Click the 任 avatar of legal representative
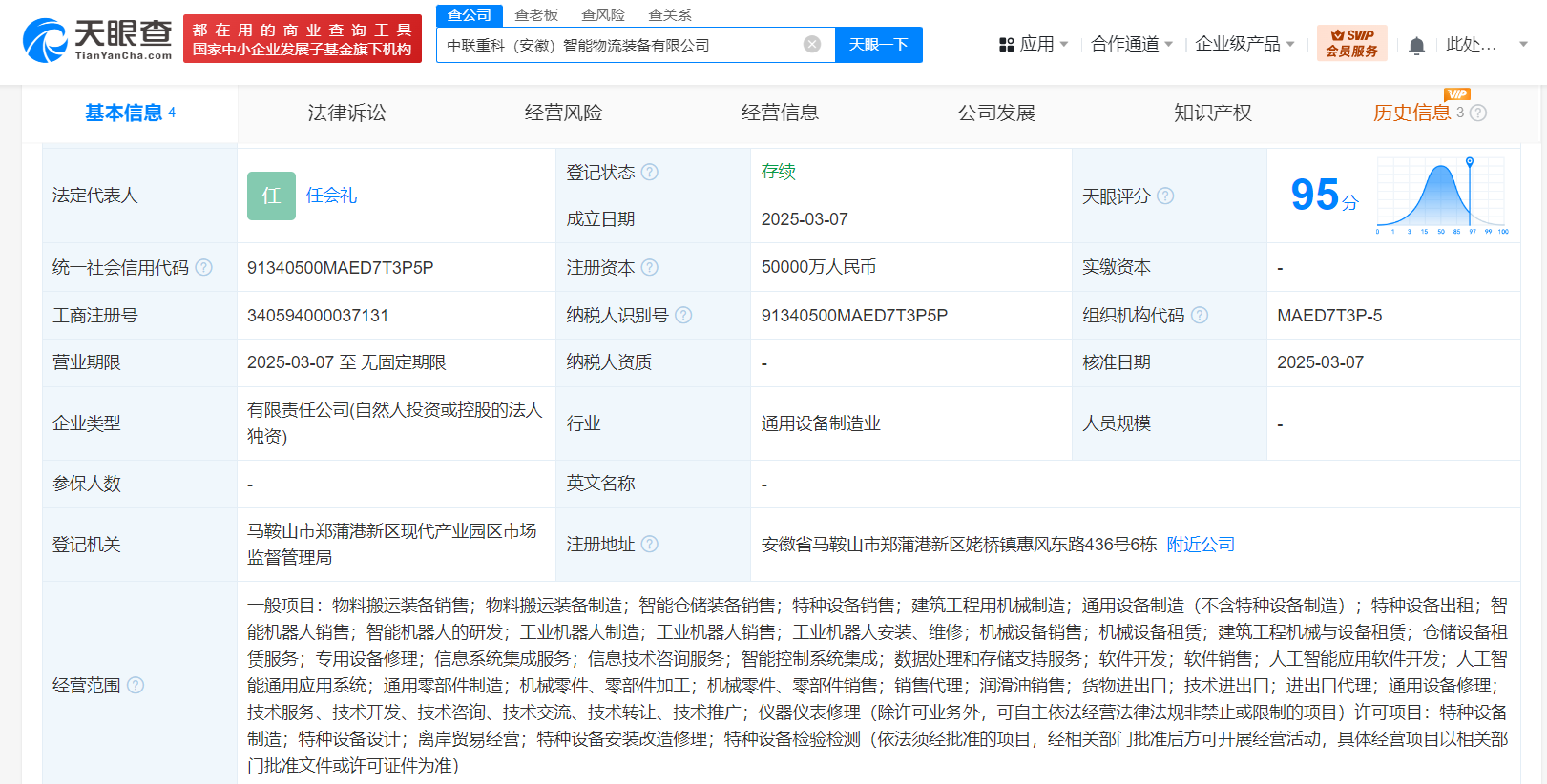 click(x=271, y=196)
